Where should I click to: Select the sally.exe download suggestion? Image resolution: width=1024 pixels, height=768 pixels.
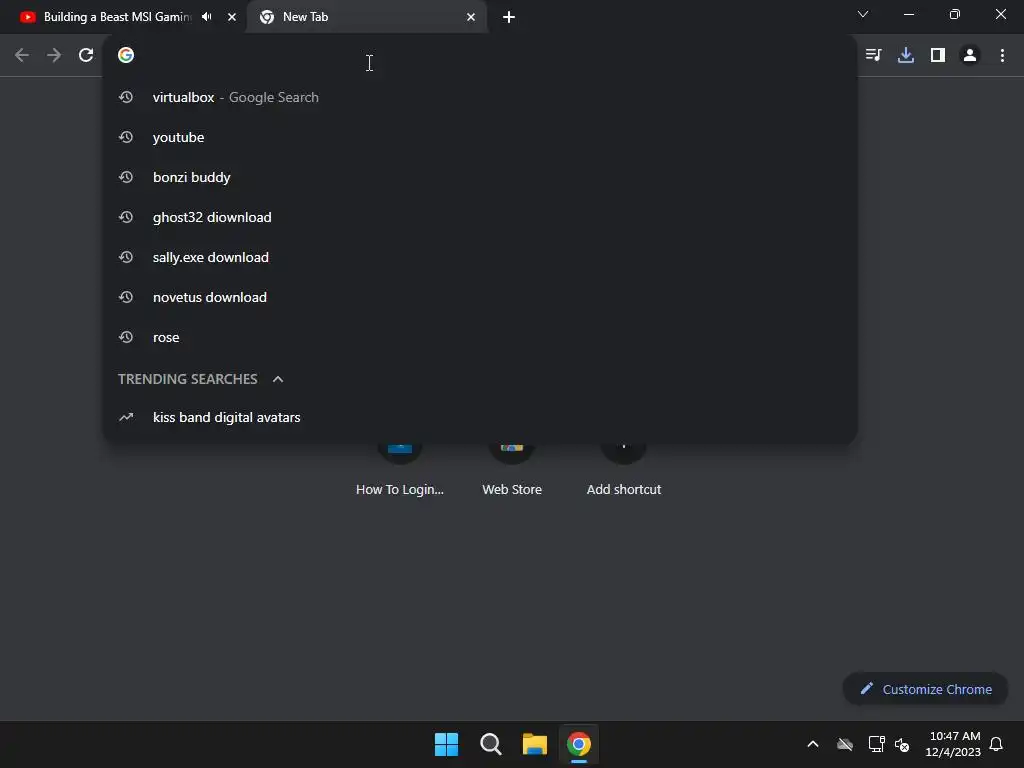coord(480,257)
